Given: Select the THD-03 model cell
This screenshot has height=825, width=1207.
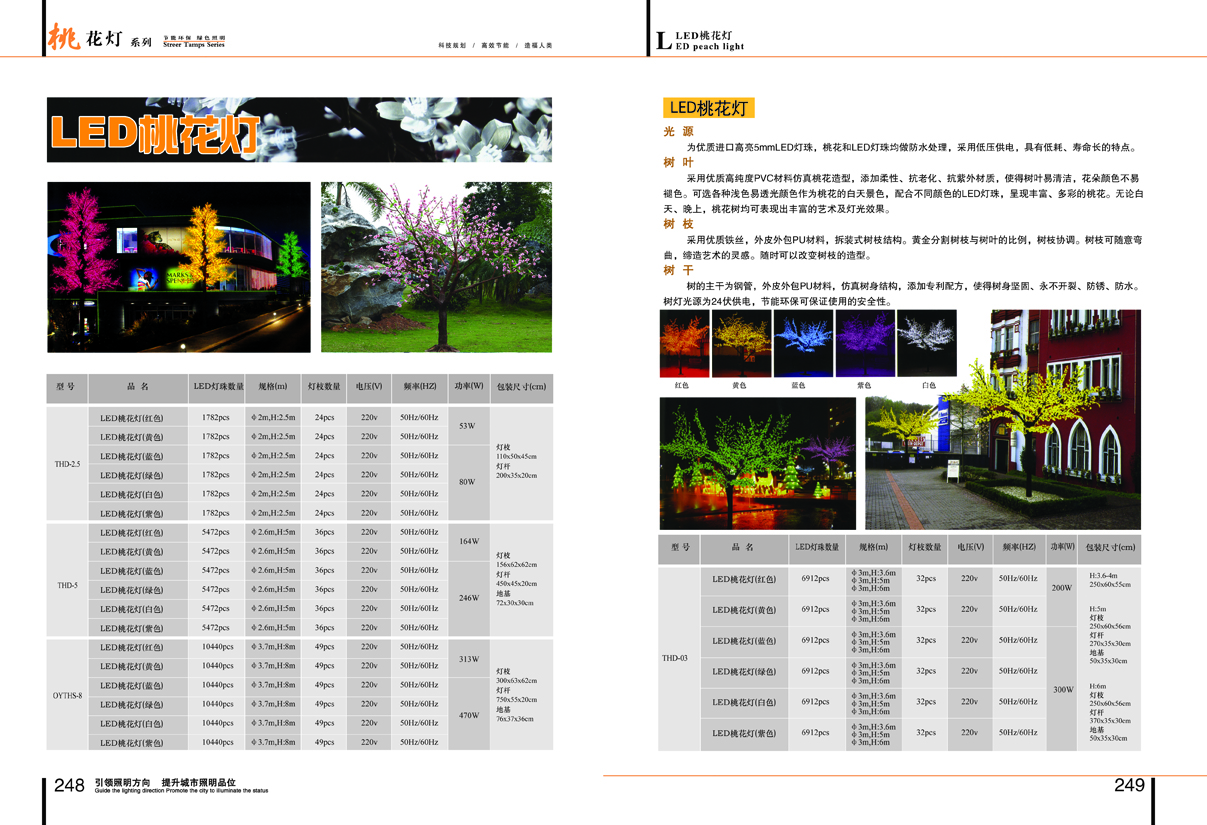Looking at the screenshot, I should click(x=675, y=658).
